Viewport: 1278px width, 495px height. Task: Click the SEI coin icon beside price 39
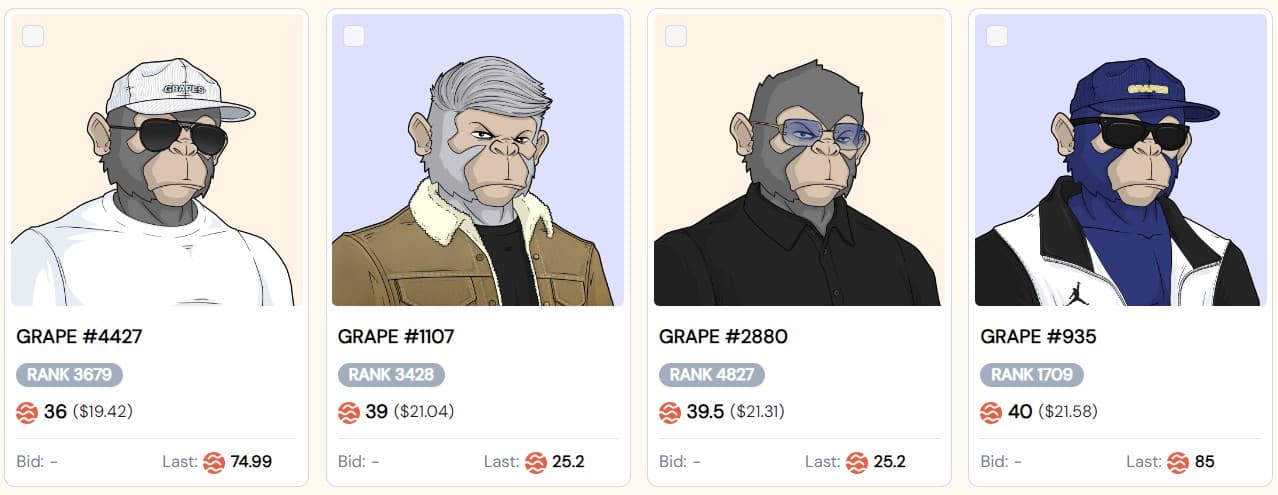pyautogui.click(x=348, y=412)
